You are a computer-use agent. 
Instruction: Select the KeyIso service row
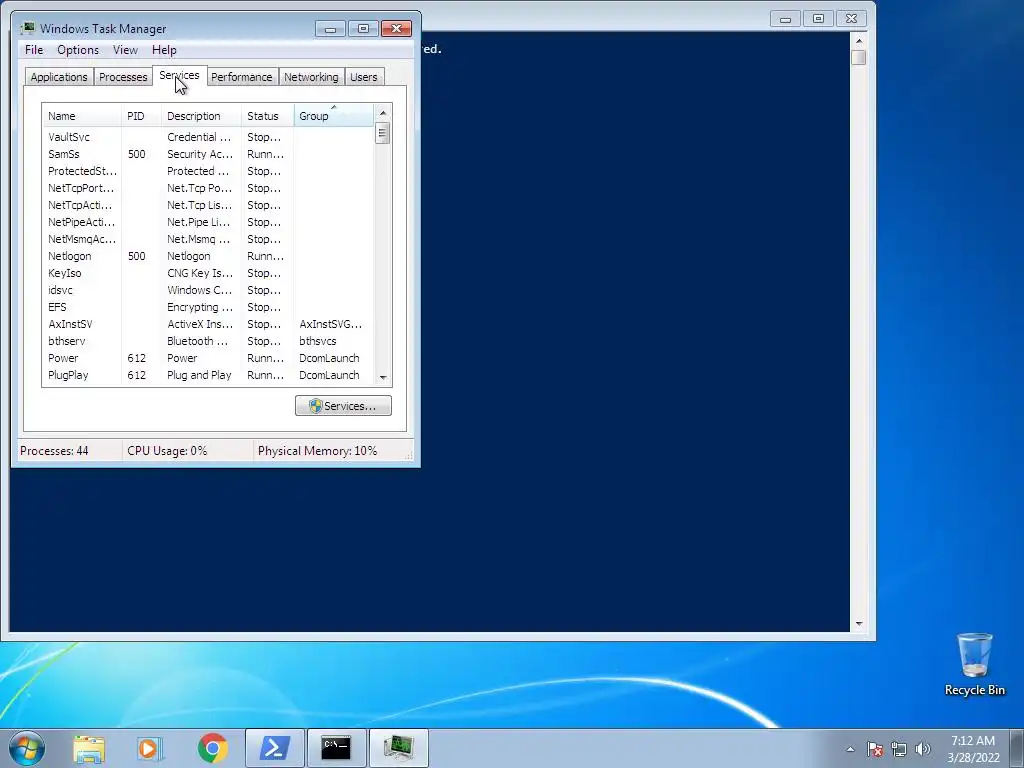[208, 273]
